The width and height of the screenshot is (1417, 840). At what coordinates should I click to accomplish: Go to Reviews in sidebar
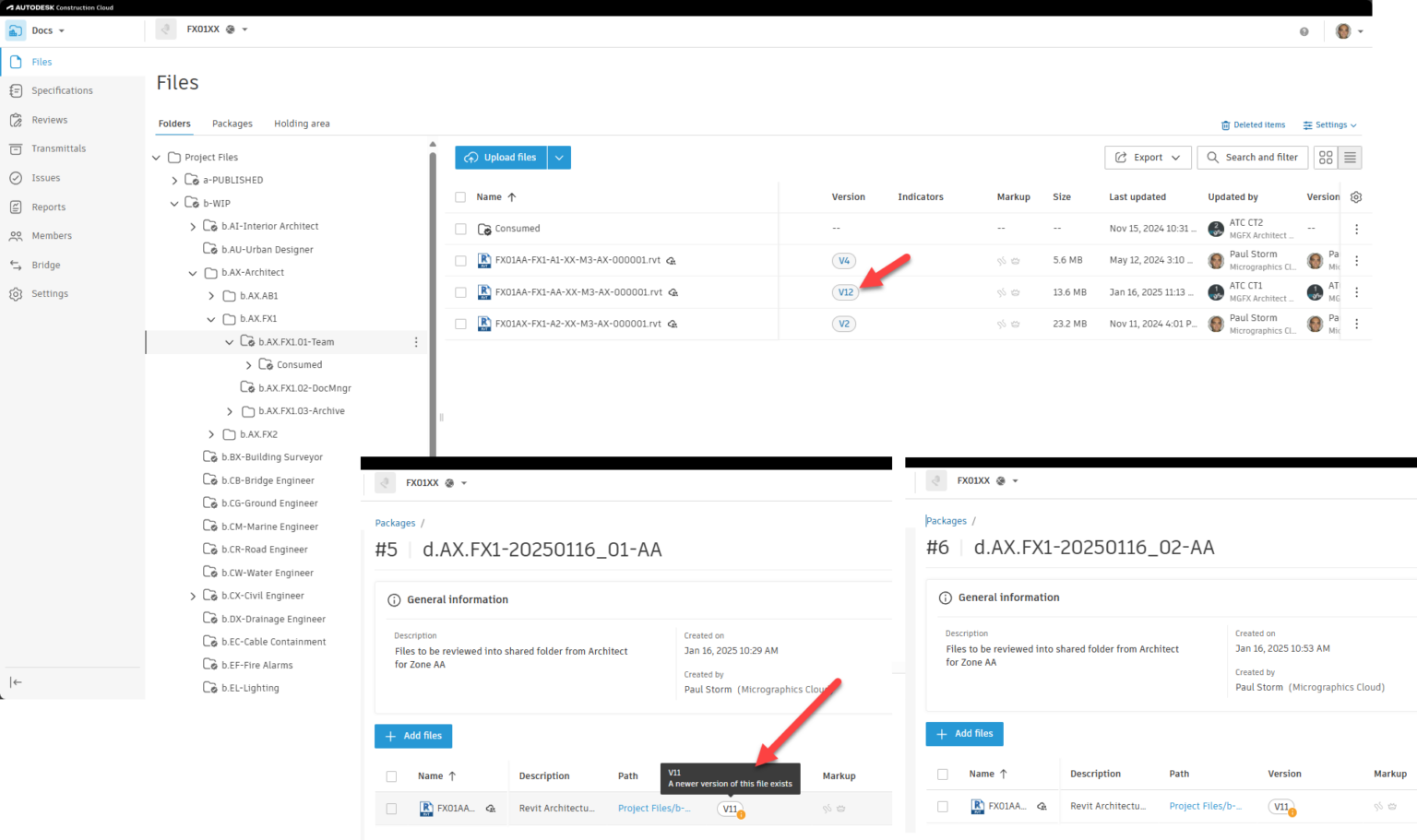pyautogui.click(x=50, y=120)
